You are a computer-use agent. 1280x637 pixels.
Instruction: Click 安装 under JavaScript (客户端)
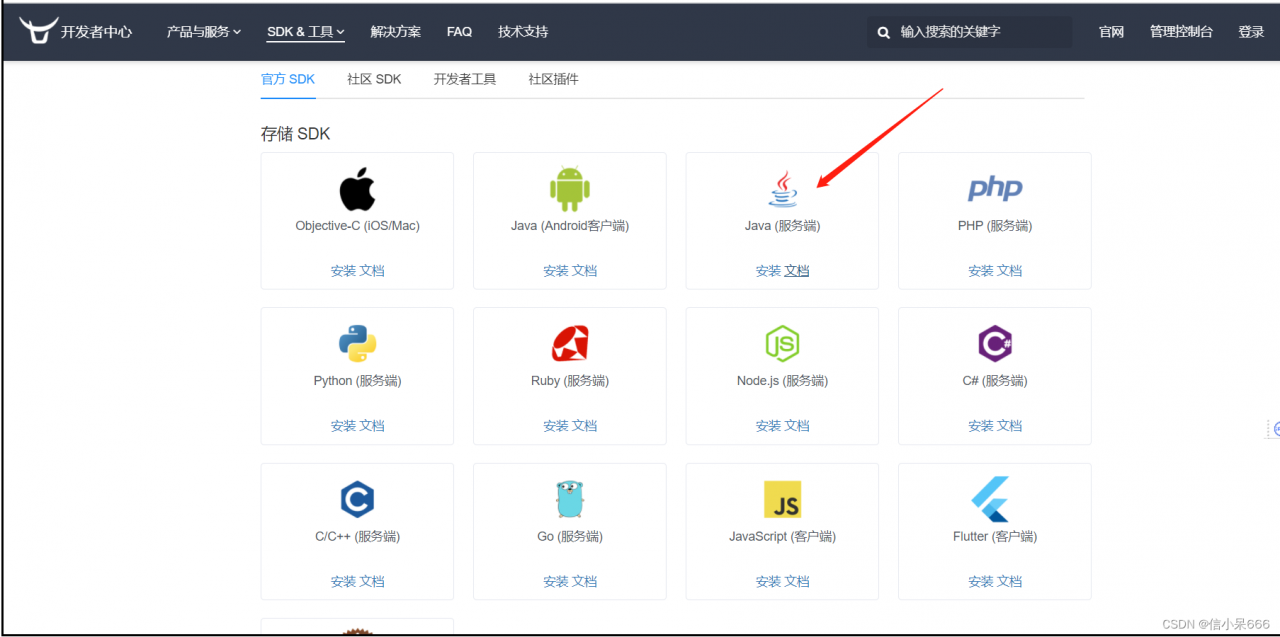coord(768,582)
